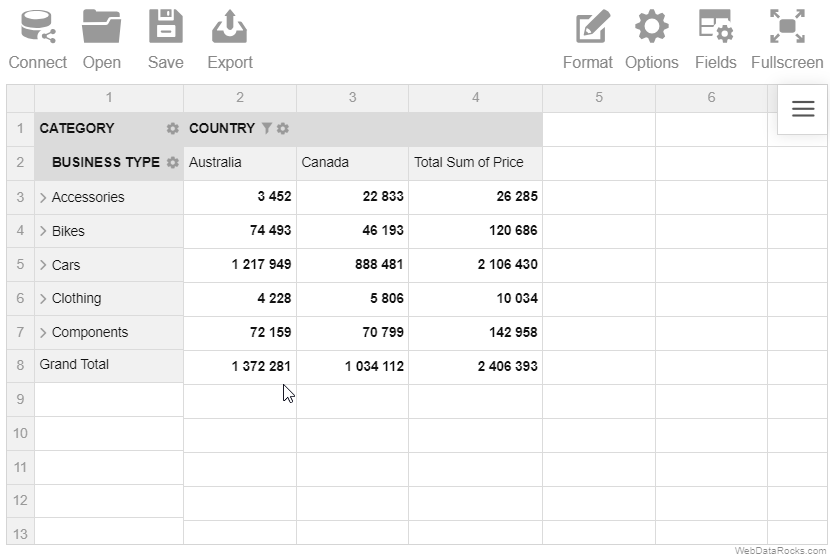Open Business Type field settings gear
830x560 pixels.
tap(173, 162)
